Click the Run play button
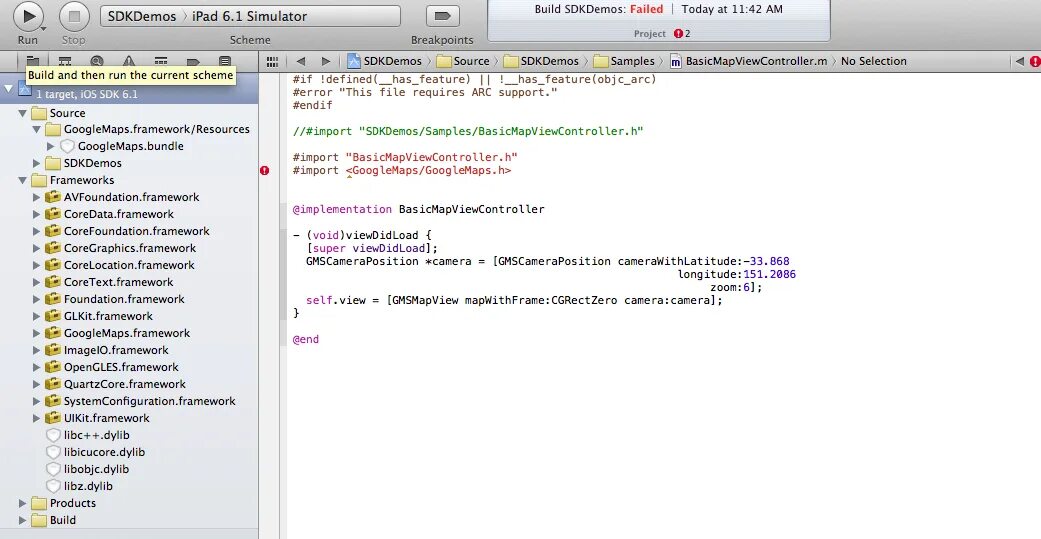The width and height of the screenshot is (1041, 539). (x=28, y=16)
